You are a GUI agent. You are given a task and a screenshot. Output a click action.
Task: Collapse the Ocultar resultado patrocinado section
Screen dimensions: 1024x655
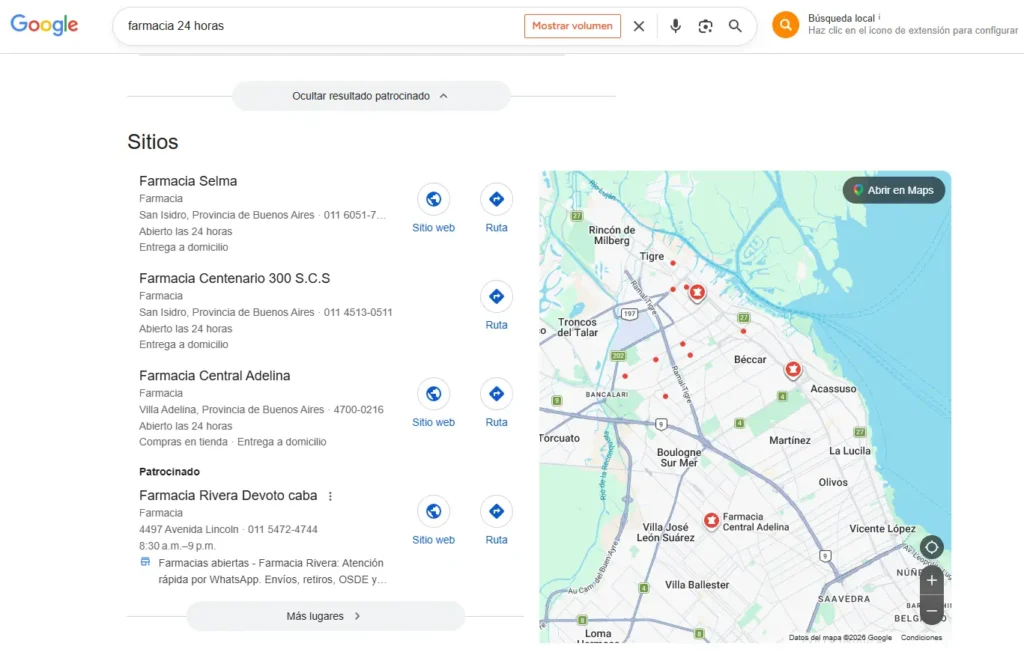[x=371, y=95]
